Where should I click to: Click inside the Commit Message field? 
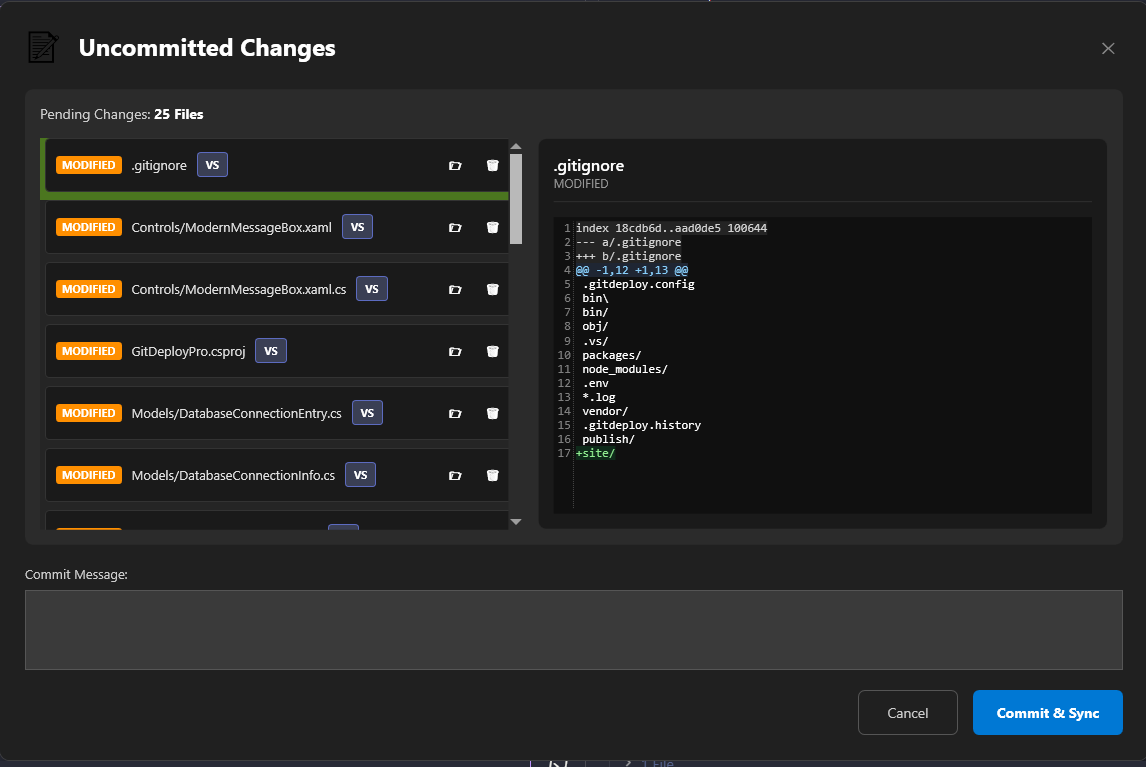[573, 628]
